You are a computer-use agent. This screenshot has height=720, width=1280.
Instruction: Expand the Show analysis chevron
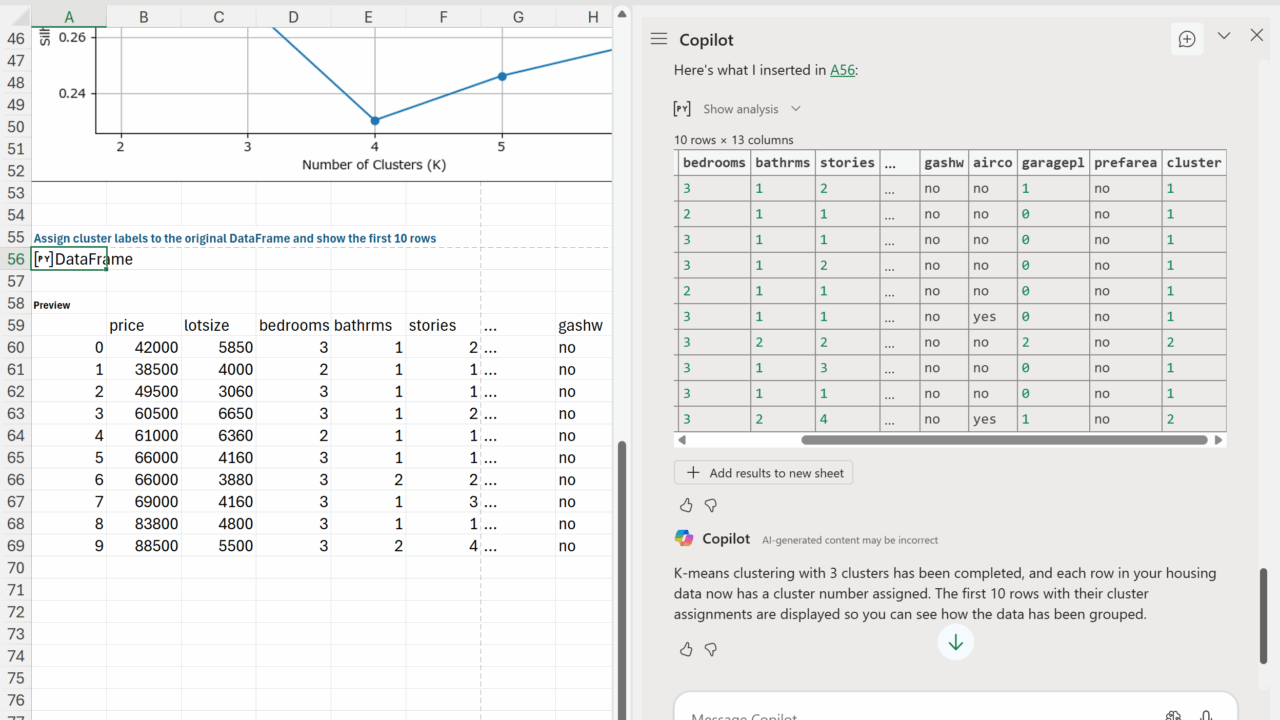(796, 109)
